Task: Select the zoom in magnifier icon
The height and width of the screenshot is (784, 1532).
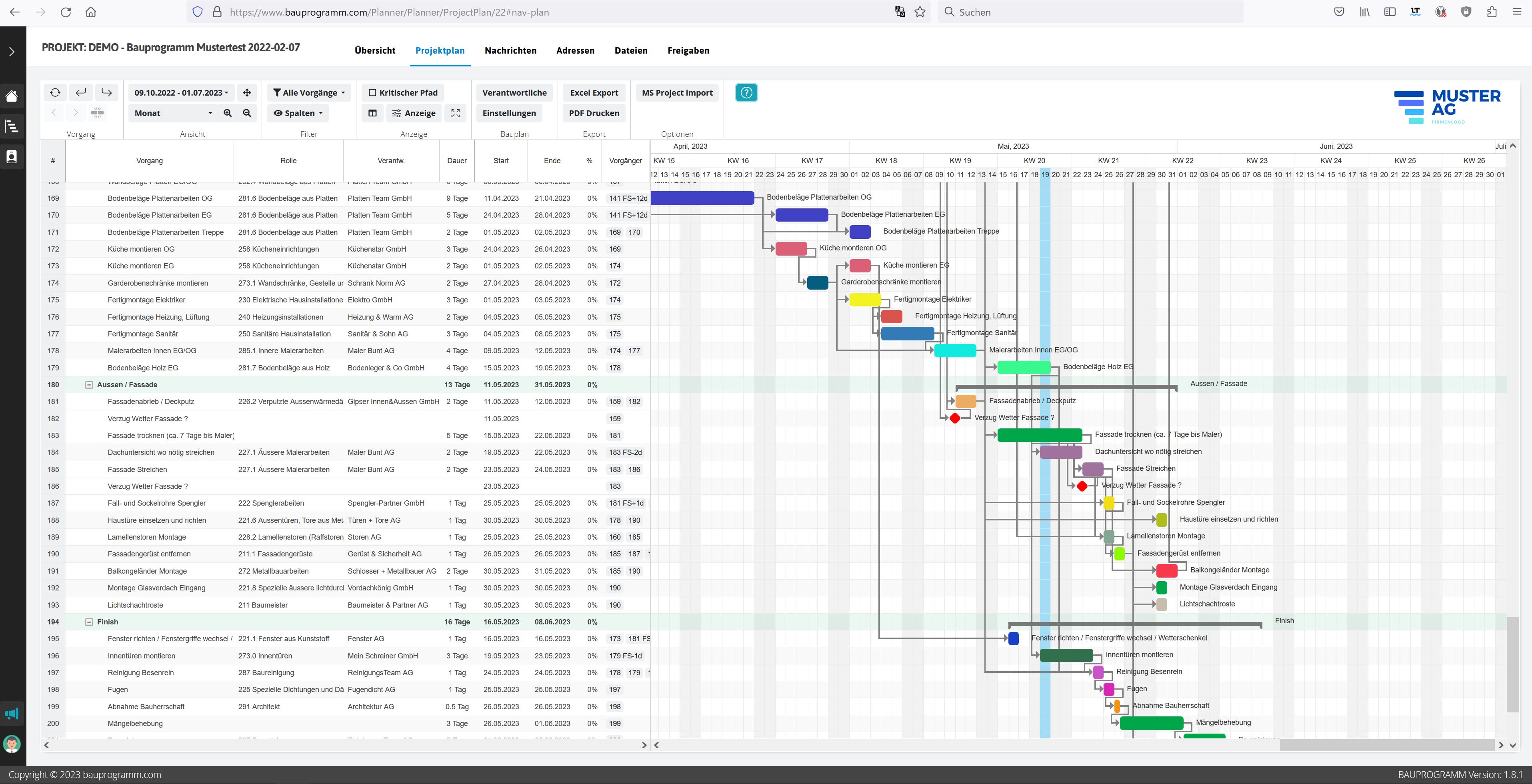Action: tap(228, 113)
